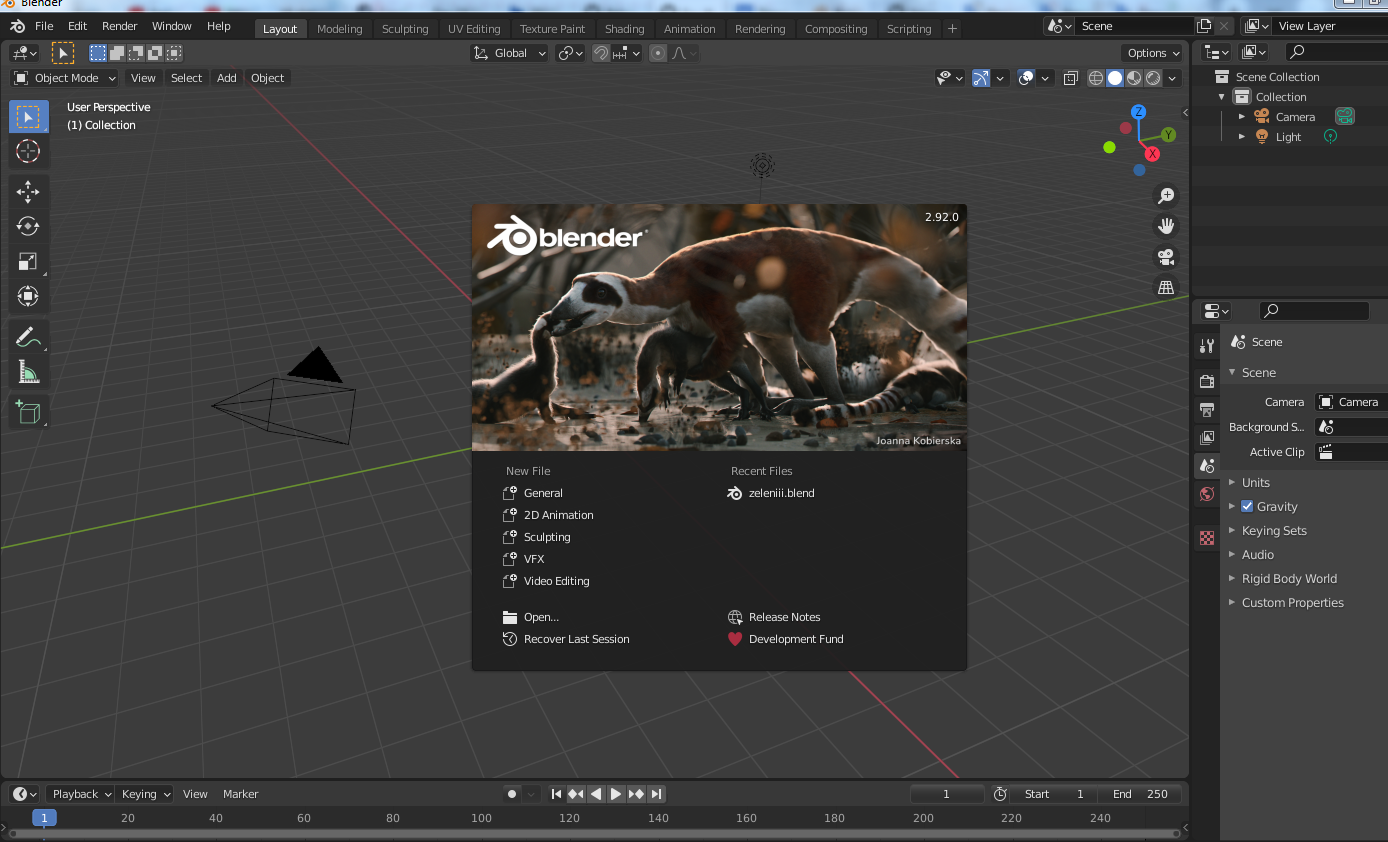Open the Object Mode dropdown
This screenshot has height=842, width=1388.
tap(65, 78)
